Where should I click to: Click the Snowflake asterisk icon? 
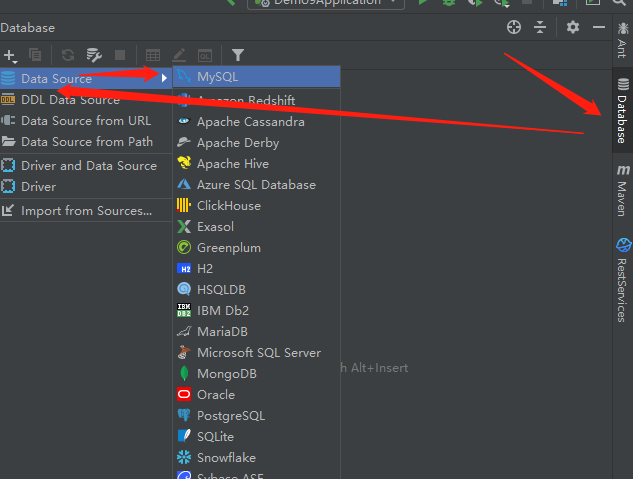point(184,457)
